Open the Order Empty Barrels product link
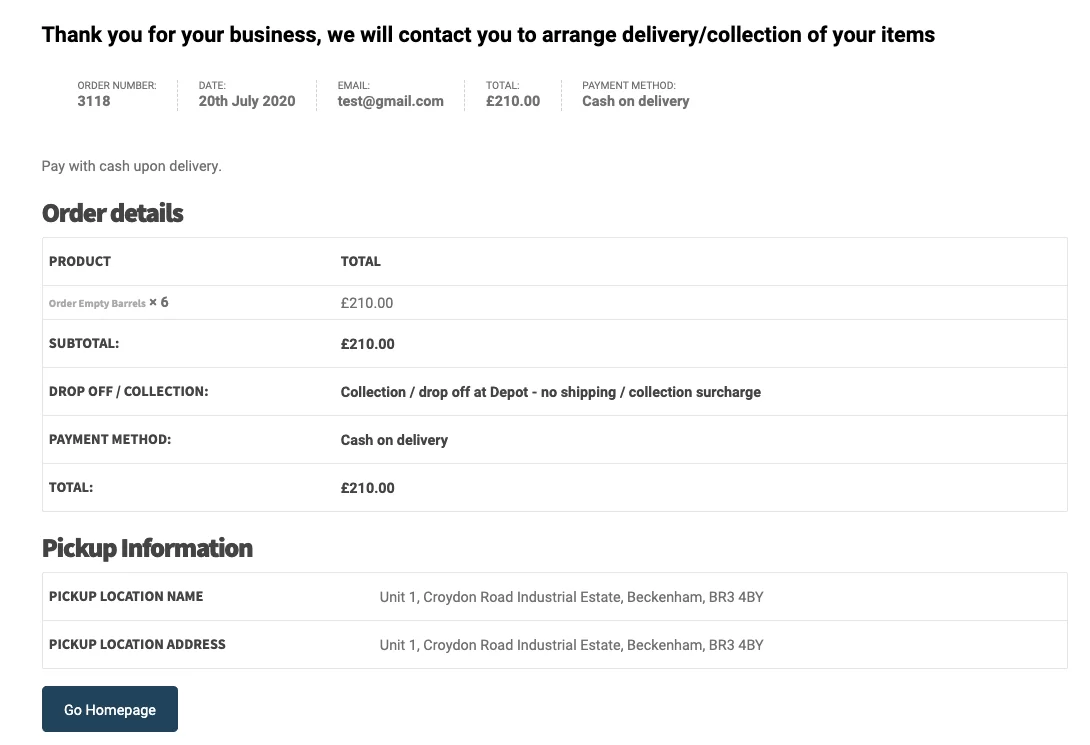 (x=97, y=303)
